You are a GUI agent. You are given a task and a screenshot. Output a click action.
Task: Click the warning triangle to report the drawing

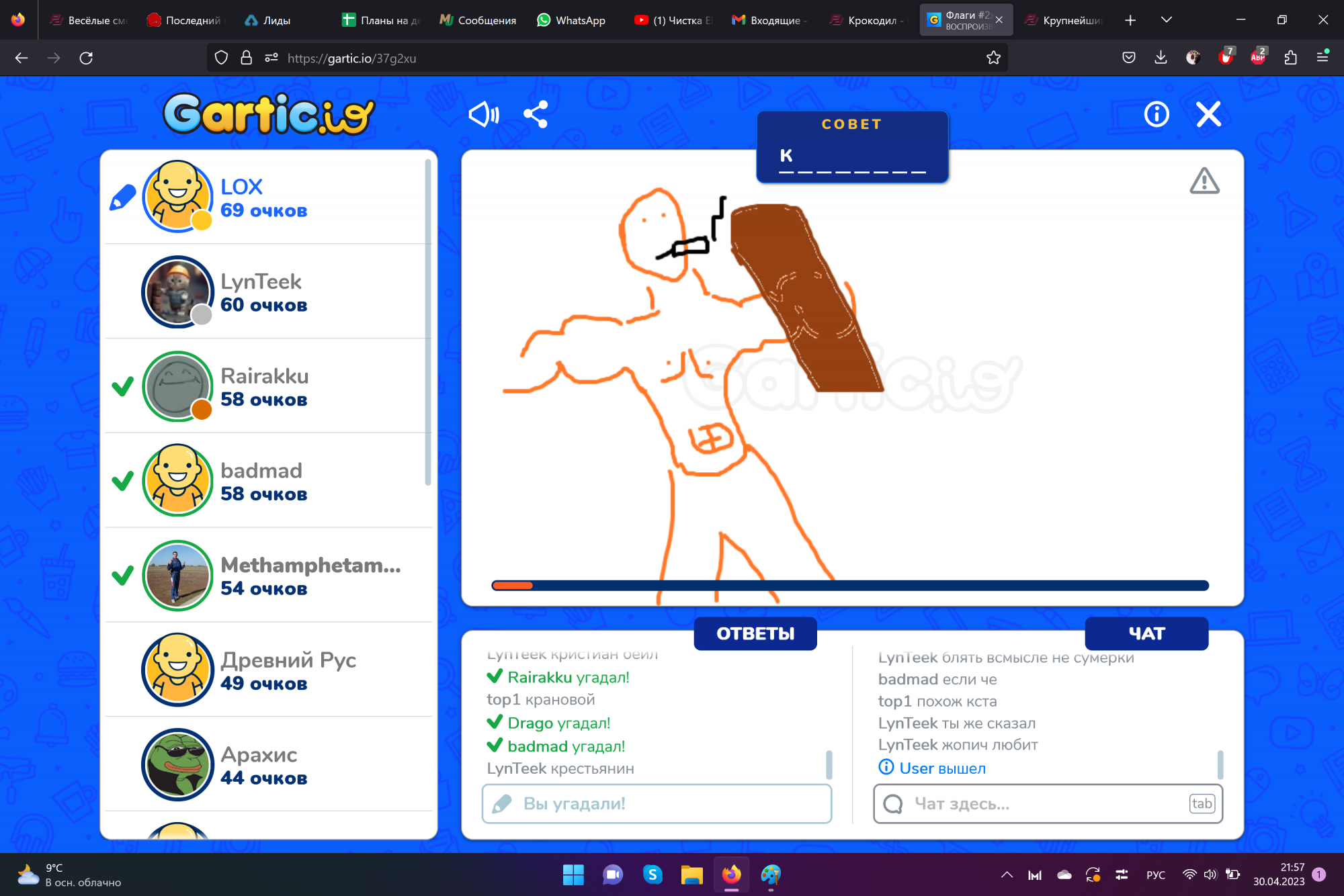1205,181
